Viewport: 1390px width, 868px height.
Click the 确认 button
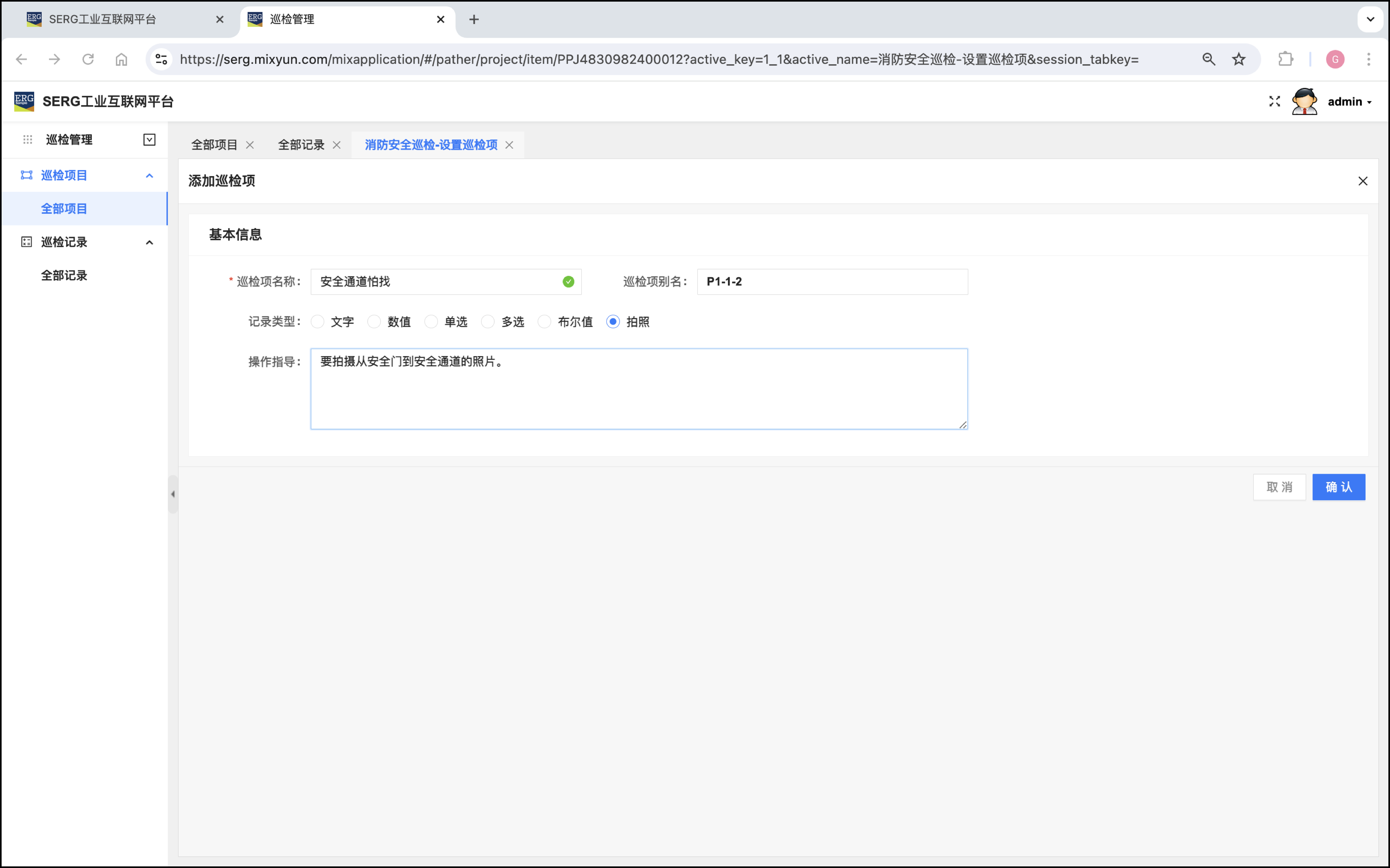1338,487
